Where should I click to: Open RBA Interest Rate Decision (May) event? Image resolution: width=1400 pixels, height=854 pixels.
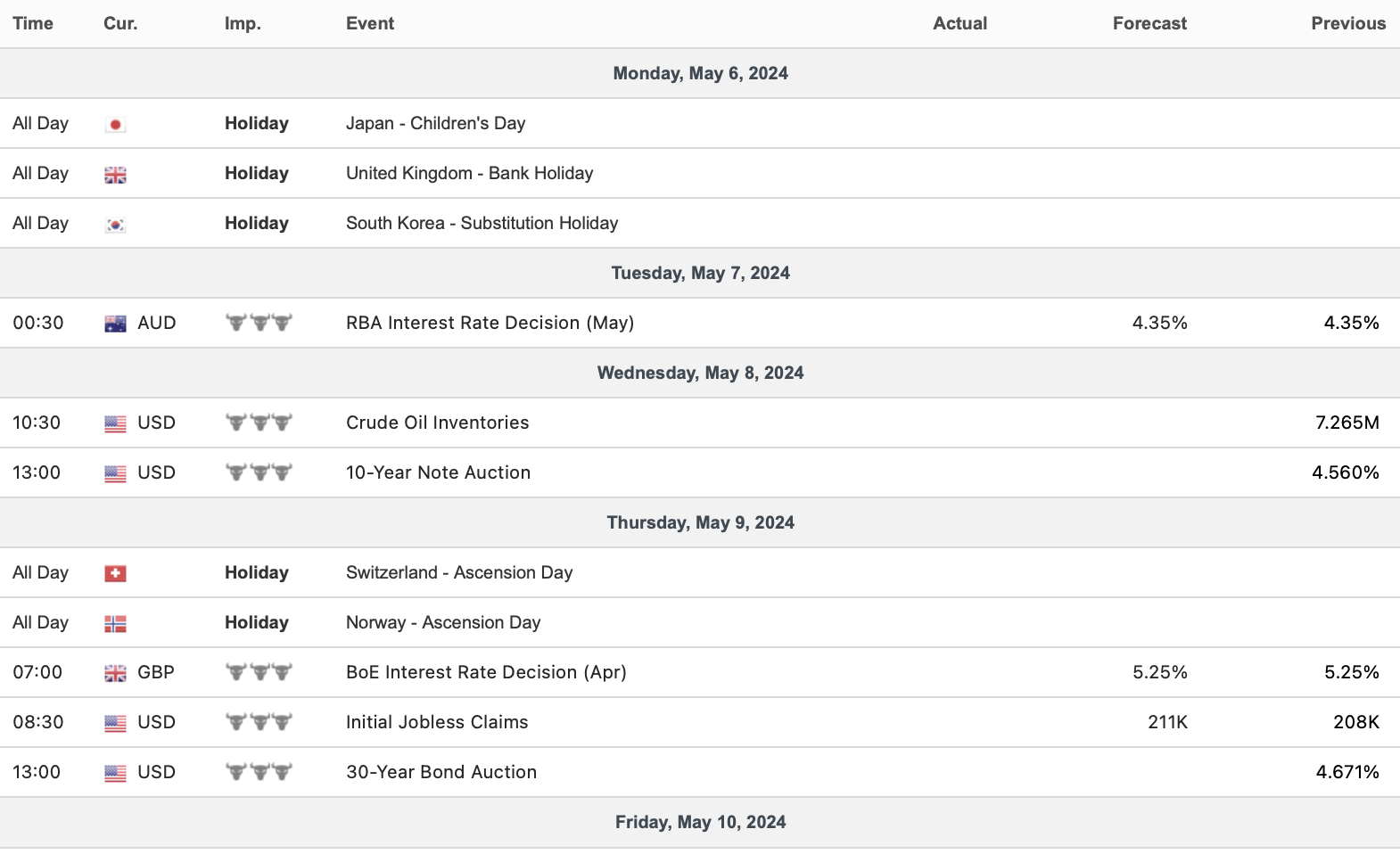tap(490, 323)
